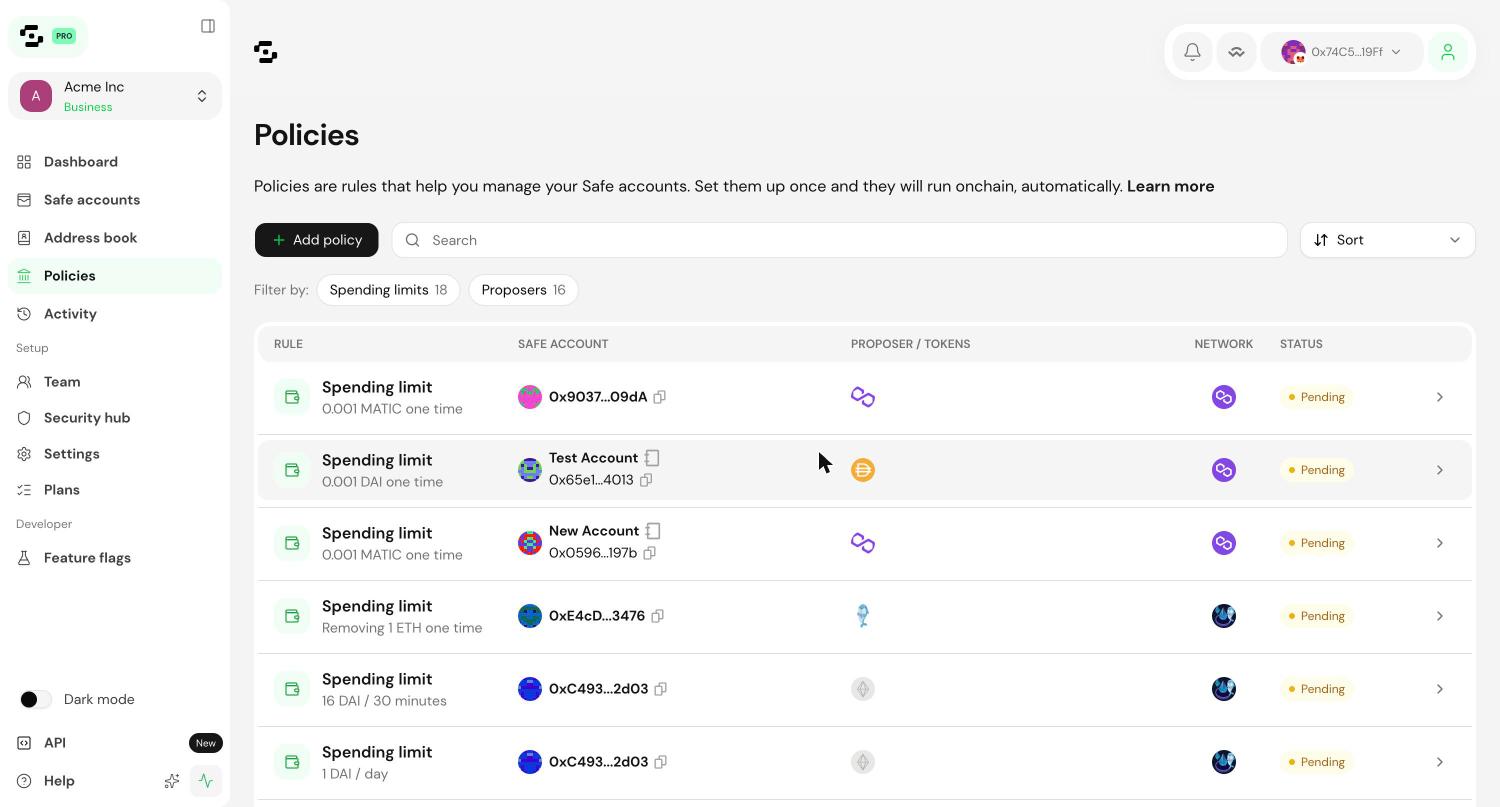This screenshot has height=807, width=1500.
Task: Open API page
Action: (x=55, y=743)
